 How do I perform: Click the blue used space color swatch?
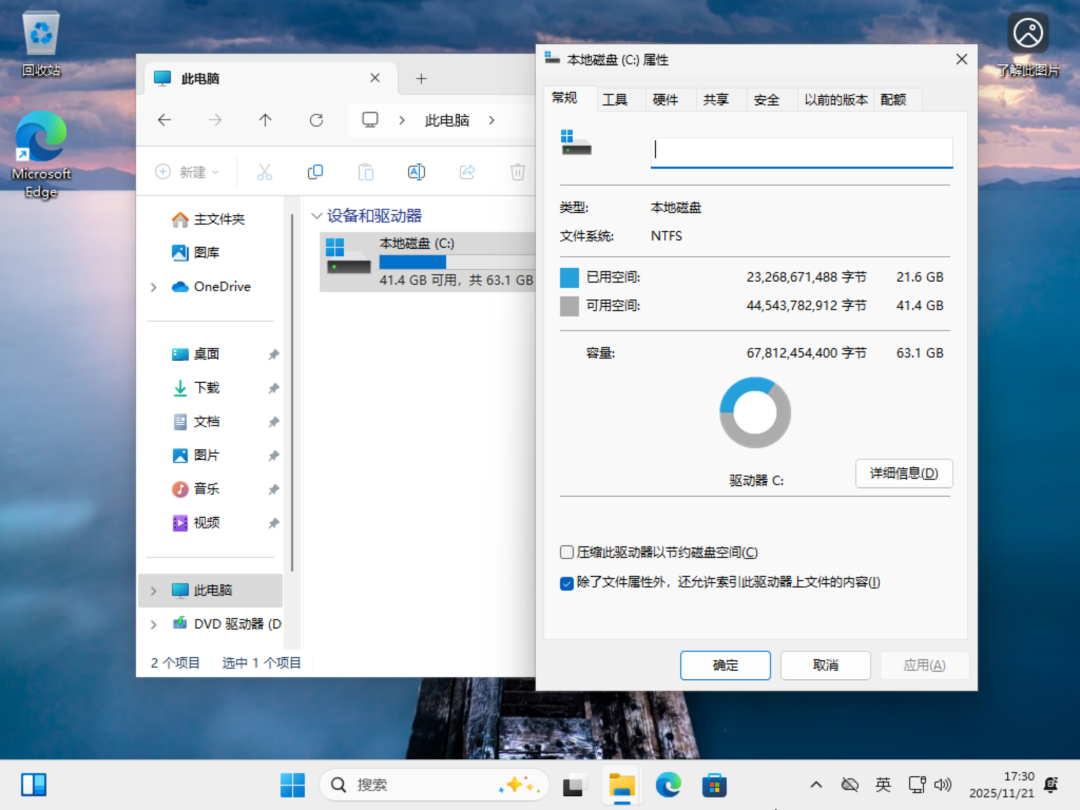570,278
